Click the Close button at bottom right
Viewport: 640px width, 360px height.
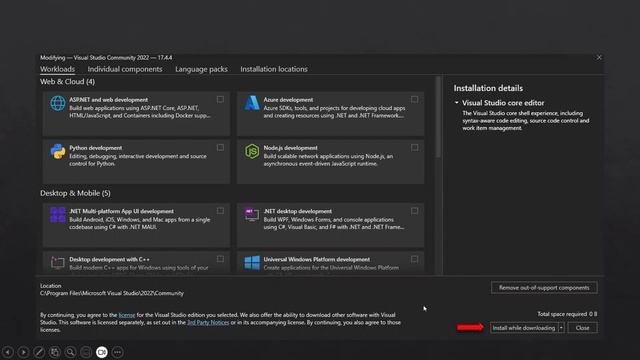coord(582,328)
